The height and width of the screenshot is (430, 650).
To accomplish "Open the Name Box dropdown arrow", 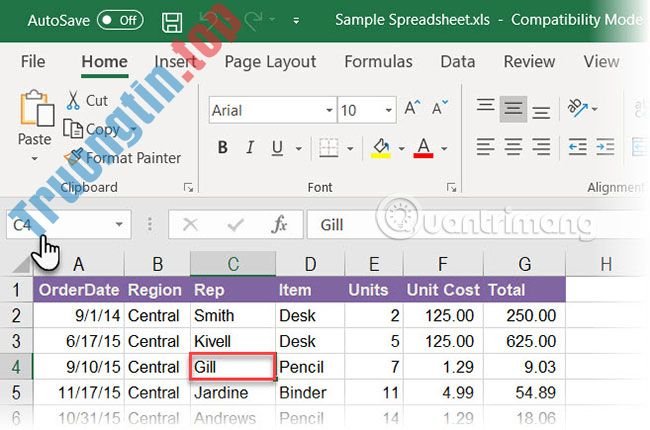I will (119, 224).
